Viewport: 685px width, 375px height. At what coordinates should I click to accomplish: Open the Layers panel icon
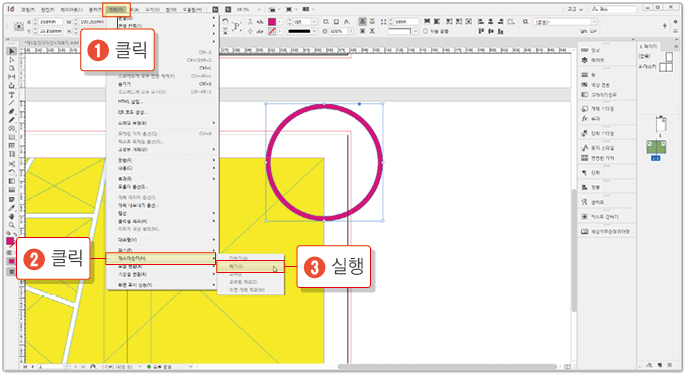coord(585,60)
